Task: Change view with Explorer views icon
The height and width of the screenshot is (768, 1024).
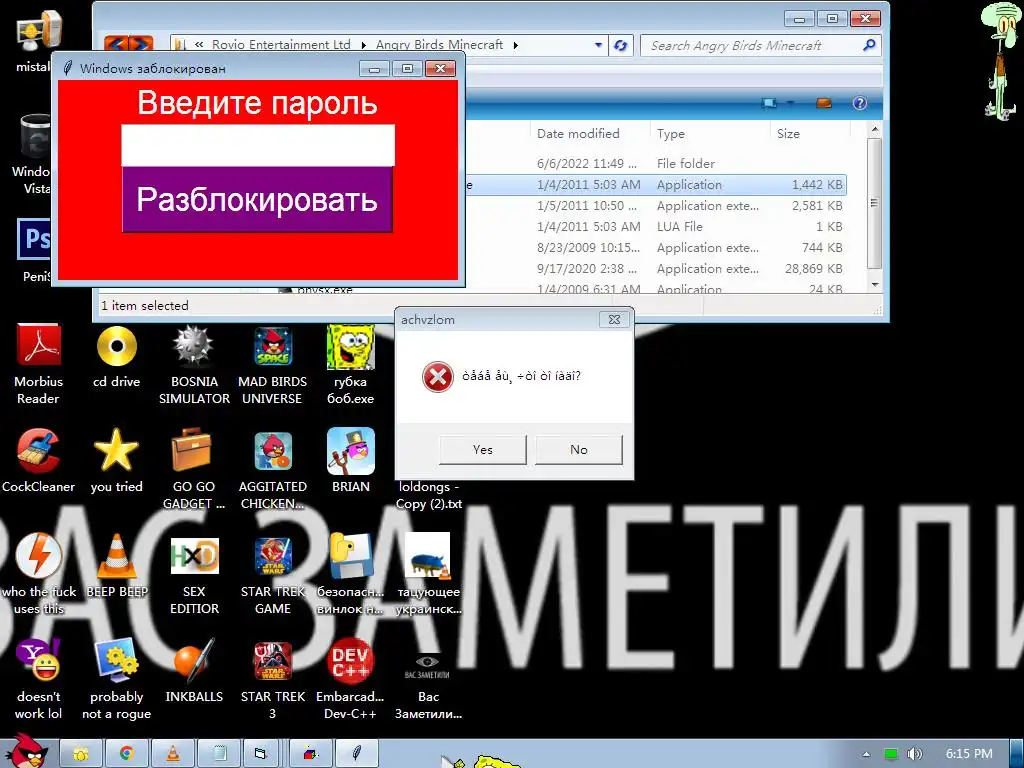Action: [x=769, y=103]
